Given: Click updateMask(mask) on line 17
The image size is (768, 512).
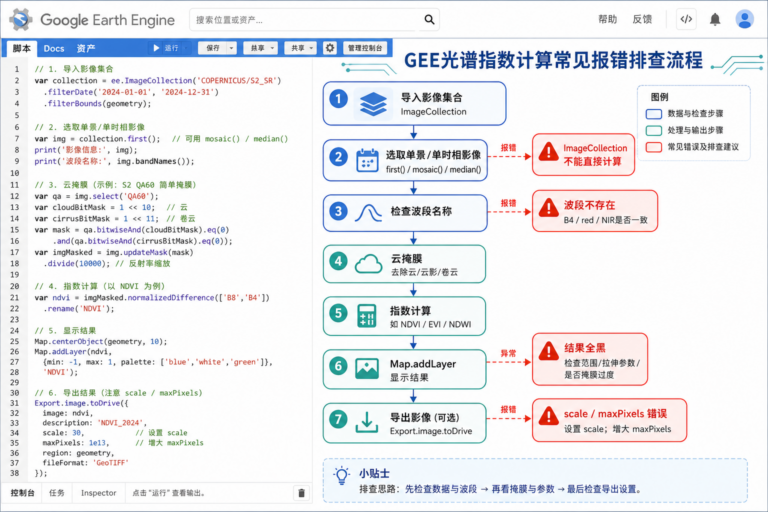Looking at the screenshot, I should point(158,252).
